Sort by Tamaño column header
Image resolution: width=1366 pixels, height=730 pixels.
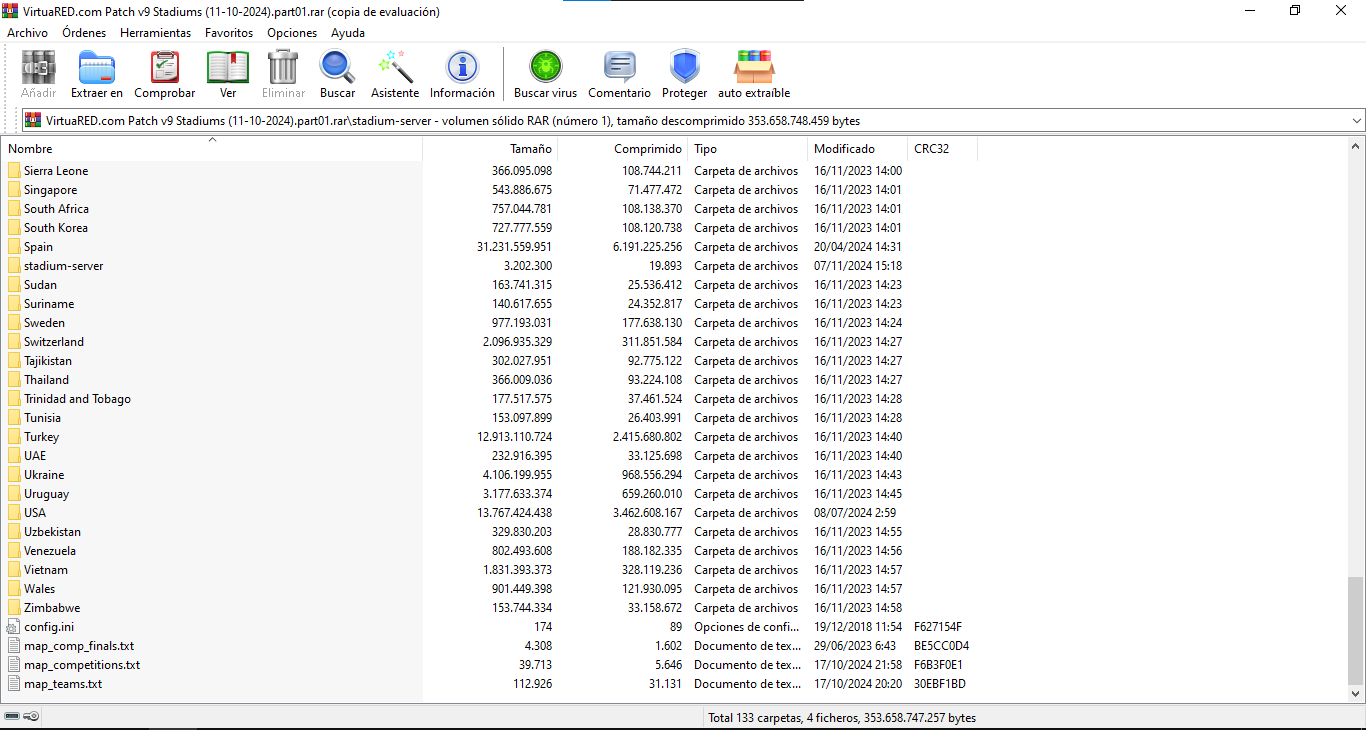(490, 149)
